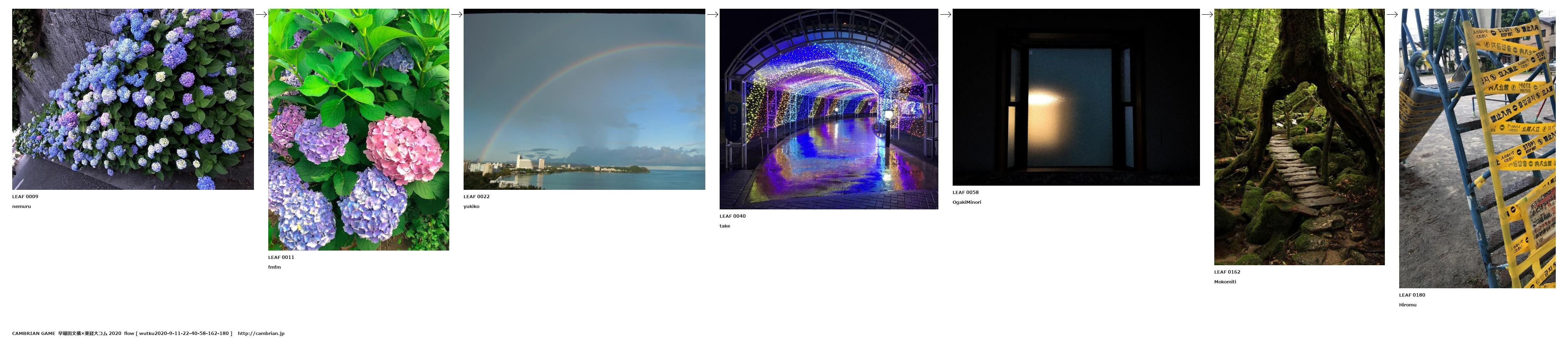Open yellow caution tape playground photo
The image size is (1568, 342).
tap(1477, 148)
